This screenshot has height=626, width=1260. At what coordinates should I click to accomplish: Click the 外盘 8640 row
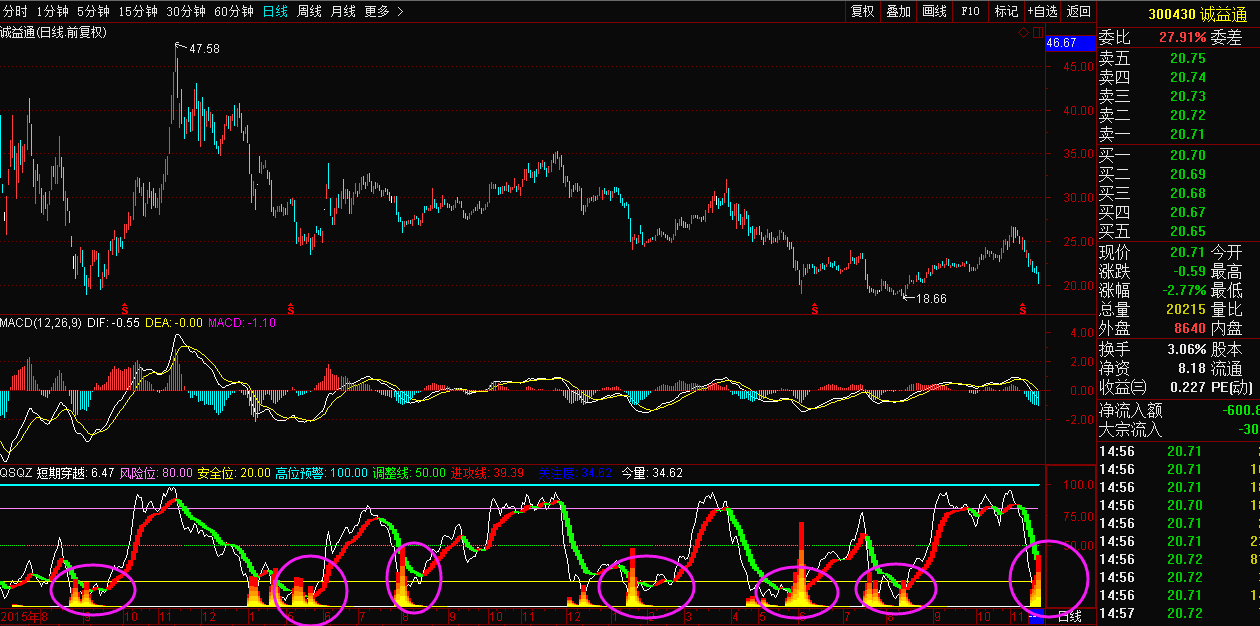[x=1179, y=328]
